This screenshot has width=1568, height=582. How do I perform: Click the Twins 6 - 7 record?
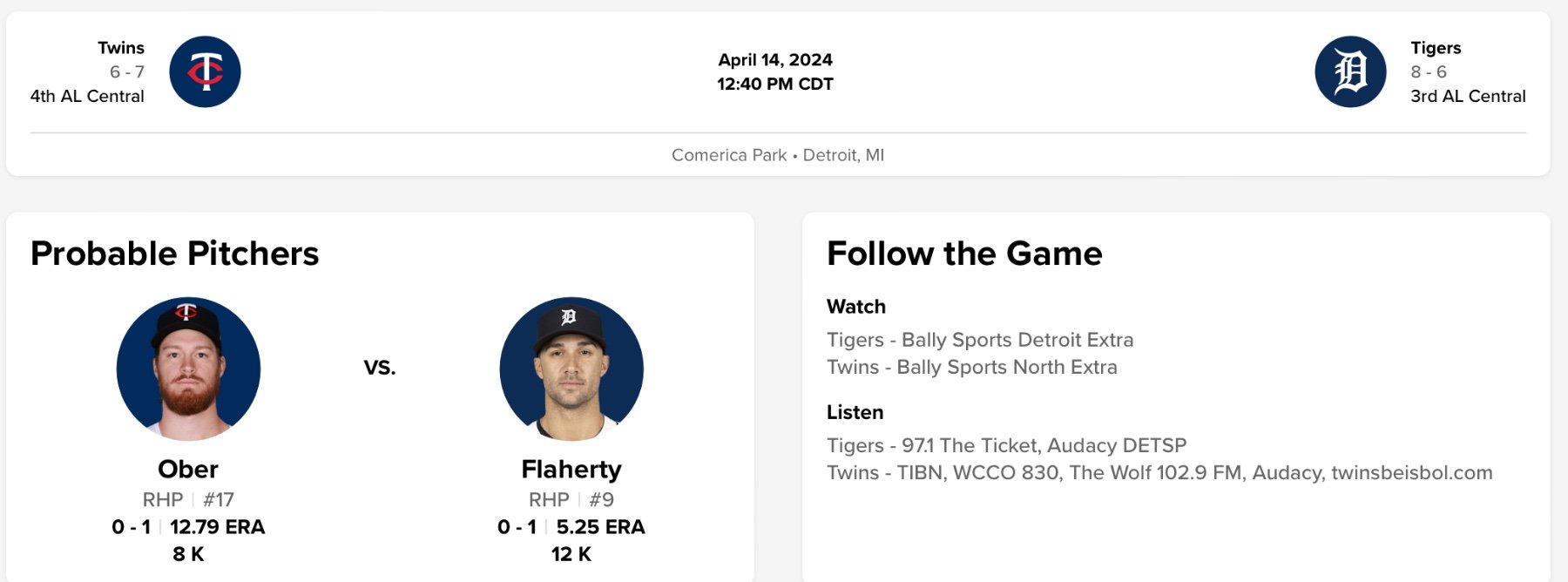[127, 71]
